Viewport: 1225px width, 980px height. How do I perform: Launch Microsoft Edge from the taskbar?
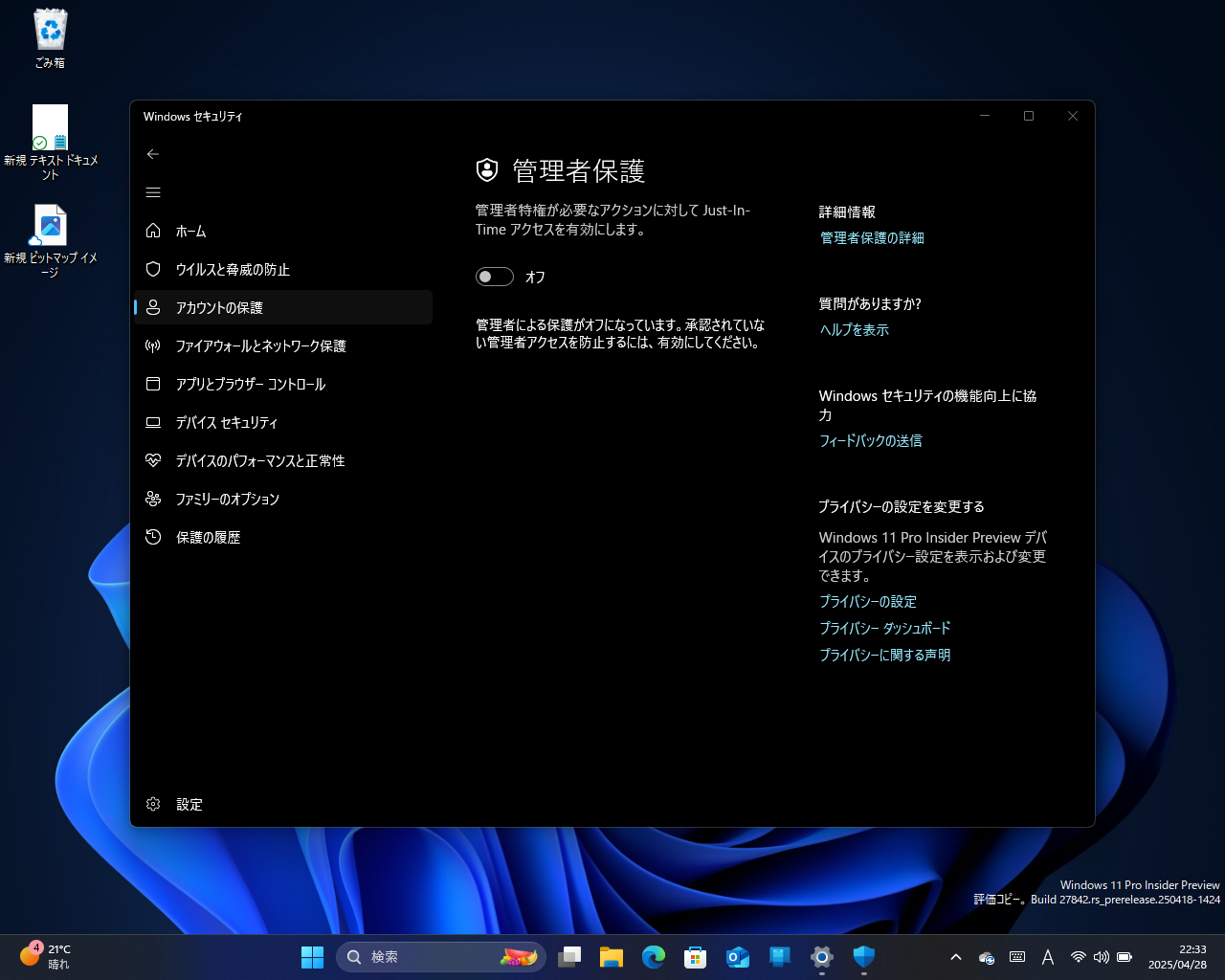[x=653, y=956]
